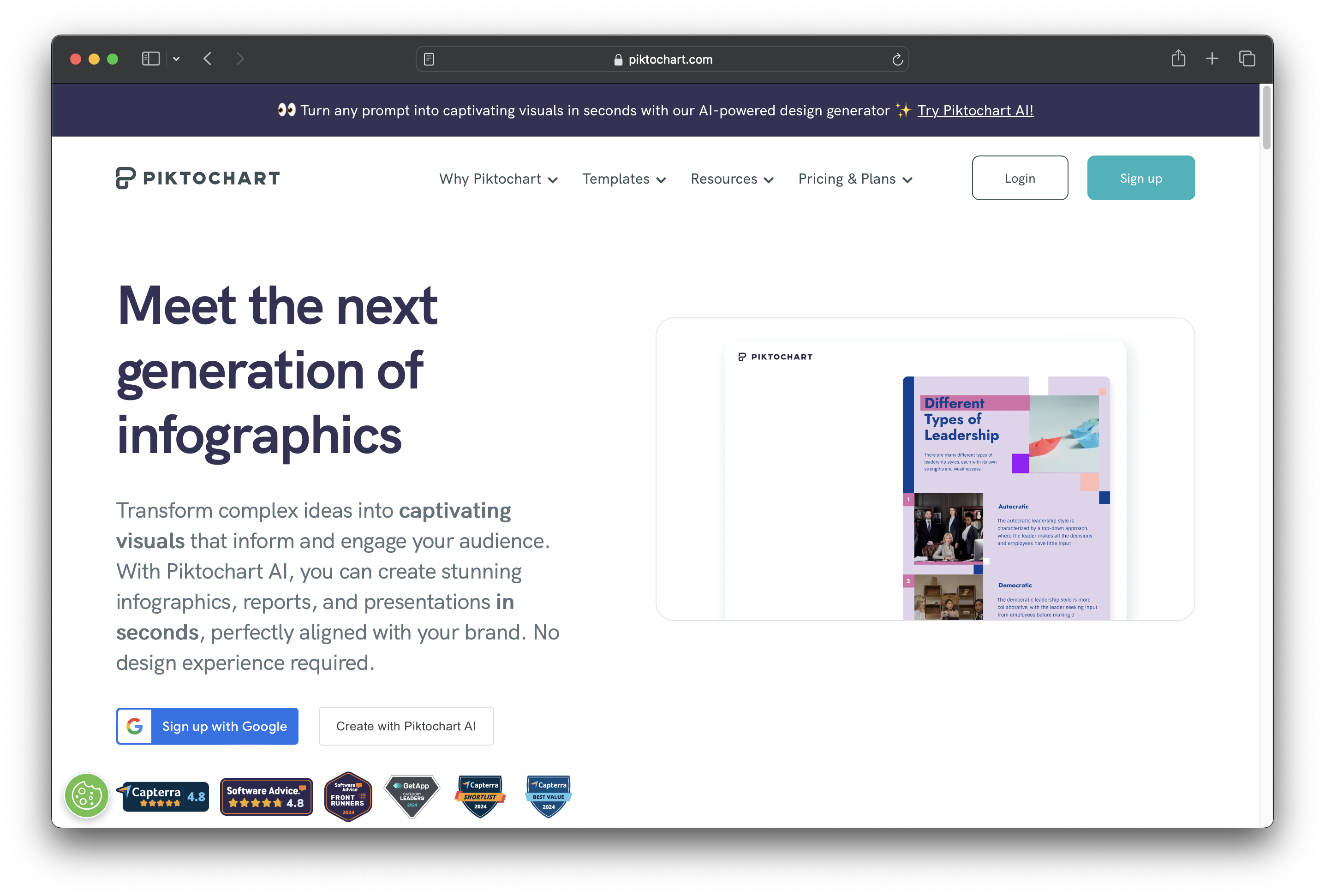This screenshot has width=1325, height=896.
Task: Click the Login button
Action: pos(1020,178)
